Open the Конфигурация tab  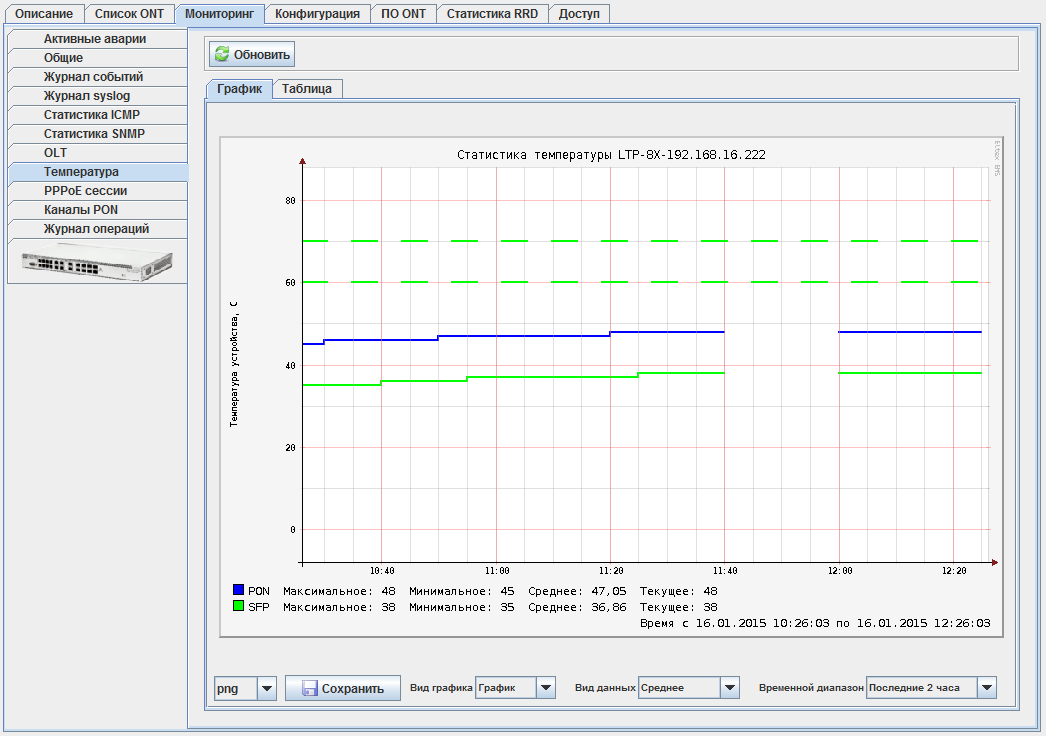tap(317, 14)
